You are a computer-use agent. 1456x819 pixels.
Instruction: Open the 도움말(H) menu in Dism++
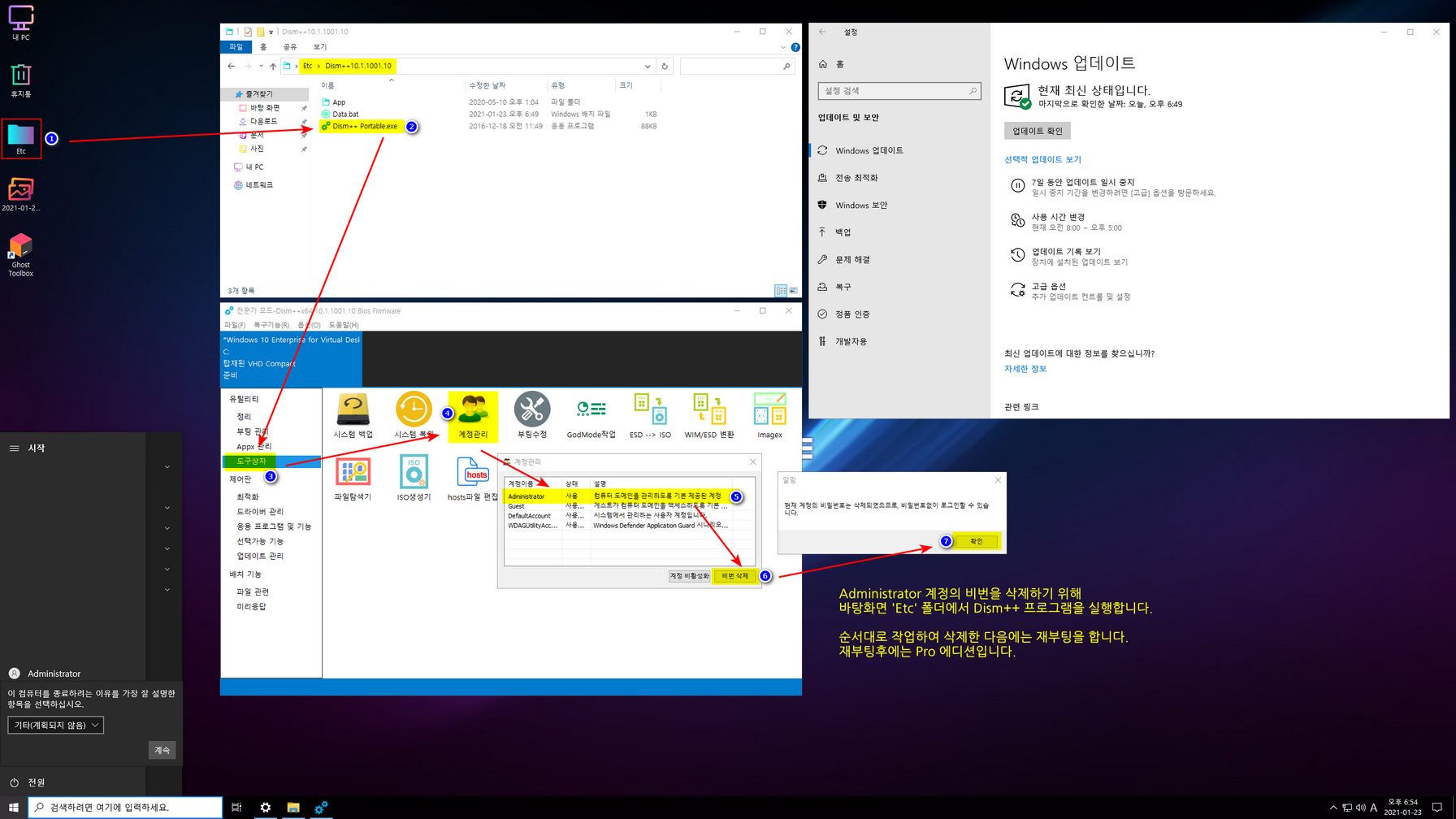[x=344, y=325]
